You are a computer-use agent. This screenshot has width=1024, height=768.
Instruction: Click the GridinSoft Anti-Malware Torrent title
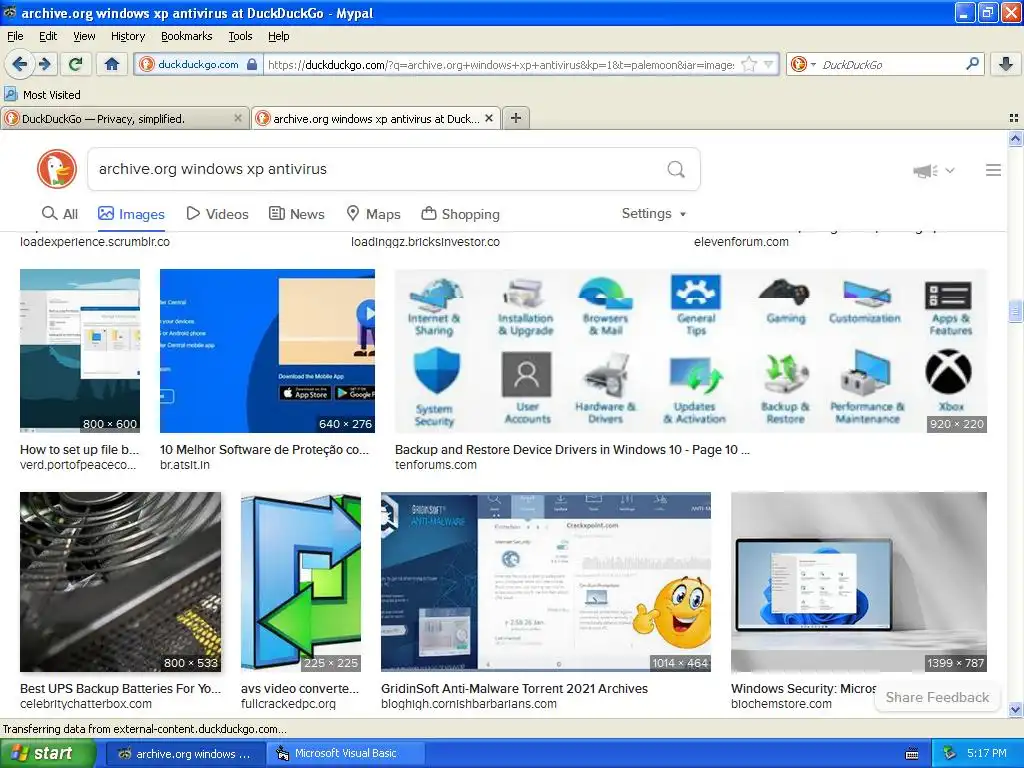point(515,688)
